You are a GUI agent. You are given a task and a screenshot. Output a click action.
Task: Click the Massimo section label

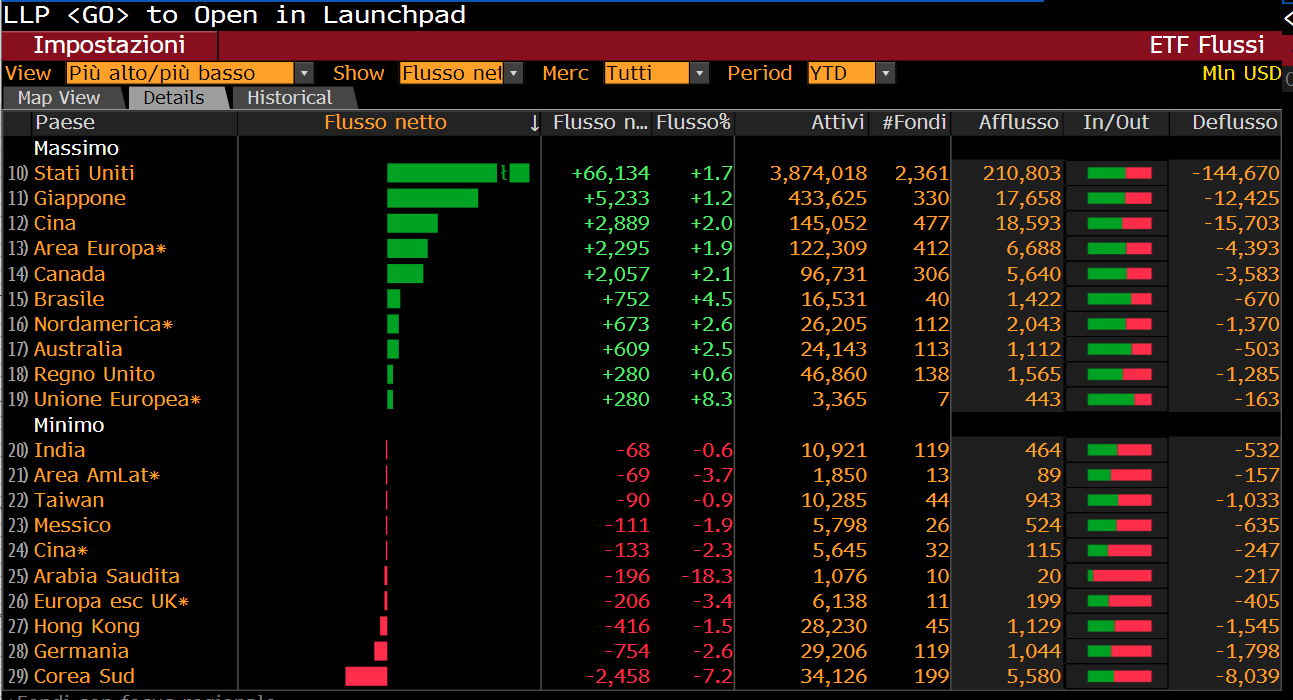coord(76,148)
